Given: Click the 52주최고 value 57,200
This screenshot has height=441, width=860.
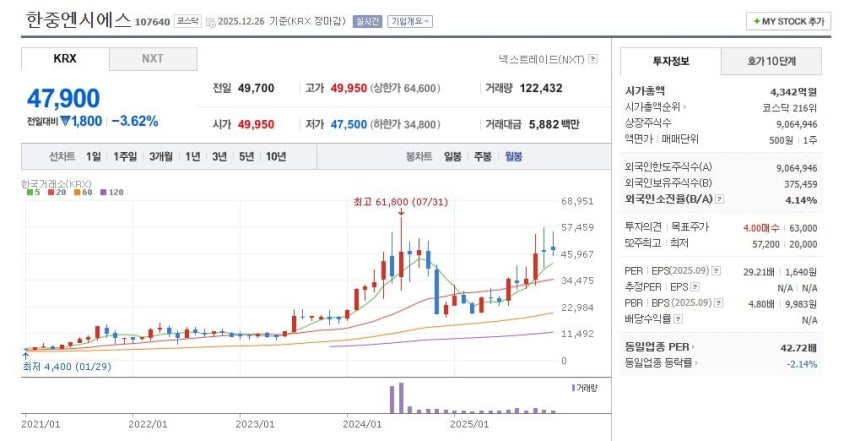Looking at the screenshot, I should pyautogui.click(x=766, y=244).
